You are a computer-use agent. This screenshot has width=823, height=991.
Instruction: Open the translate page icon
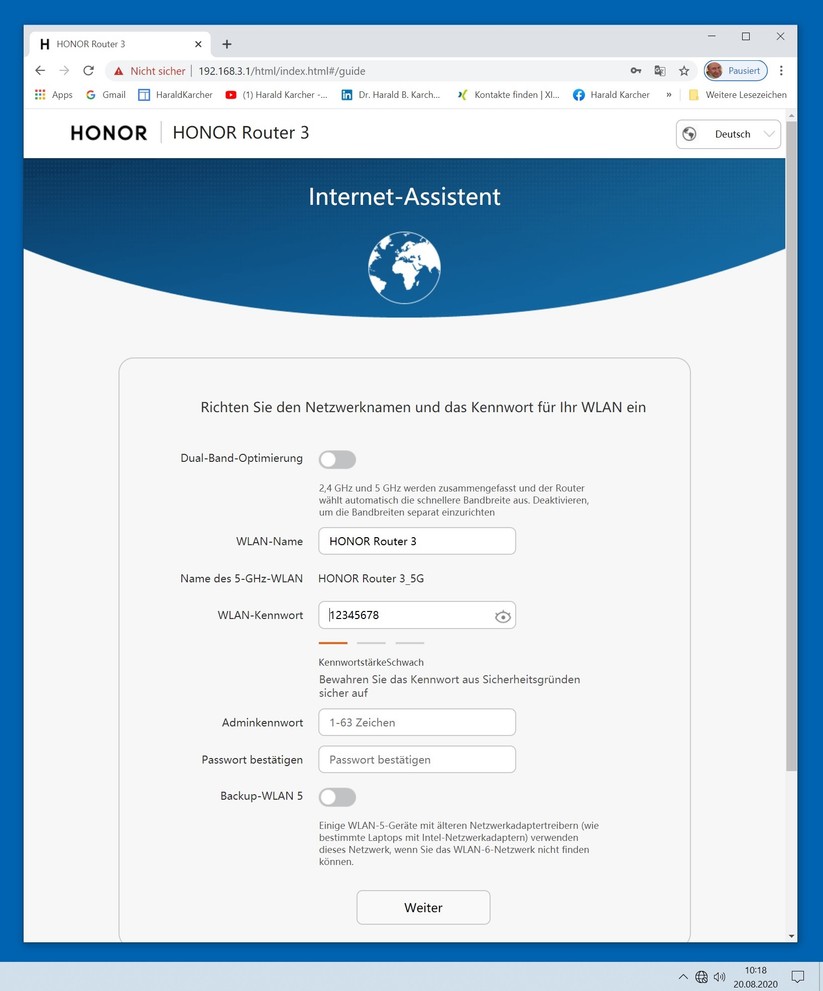click(660, 71)
